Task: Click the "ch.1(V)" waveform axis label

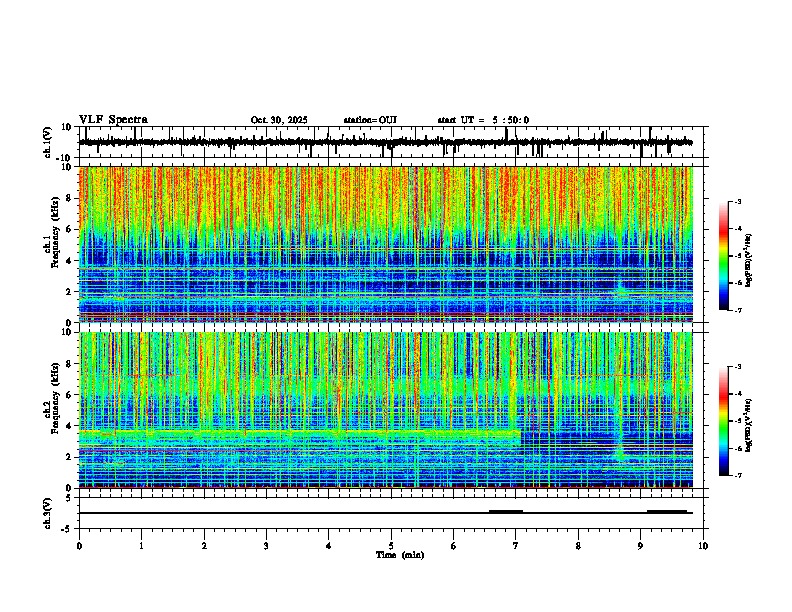Action: 48,142
